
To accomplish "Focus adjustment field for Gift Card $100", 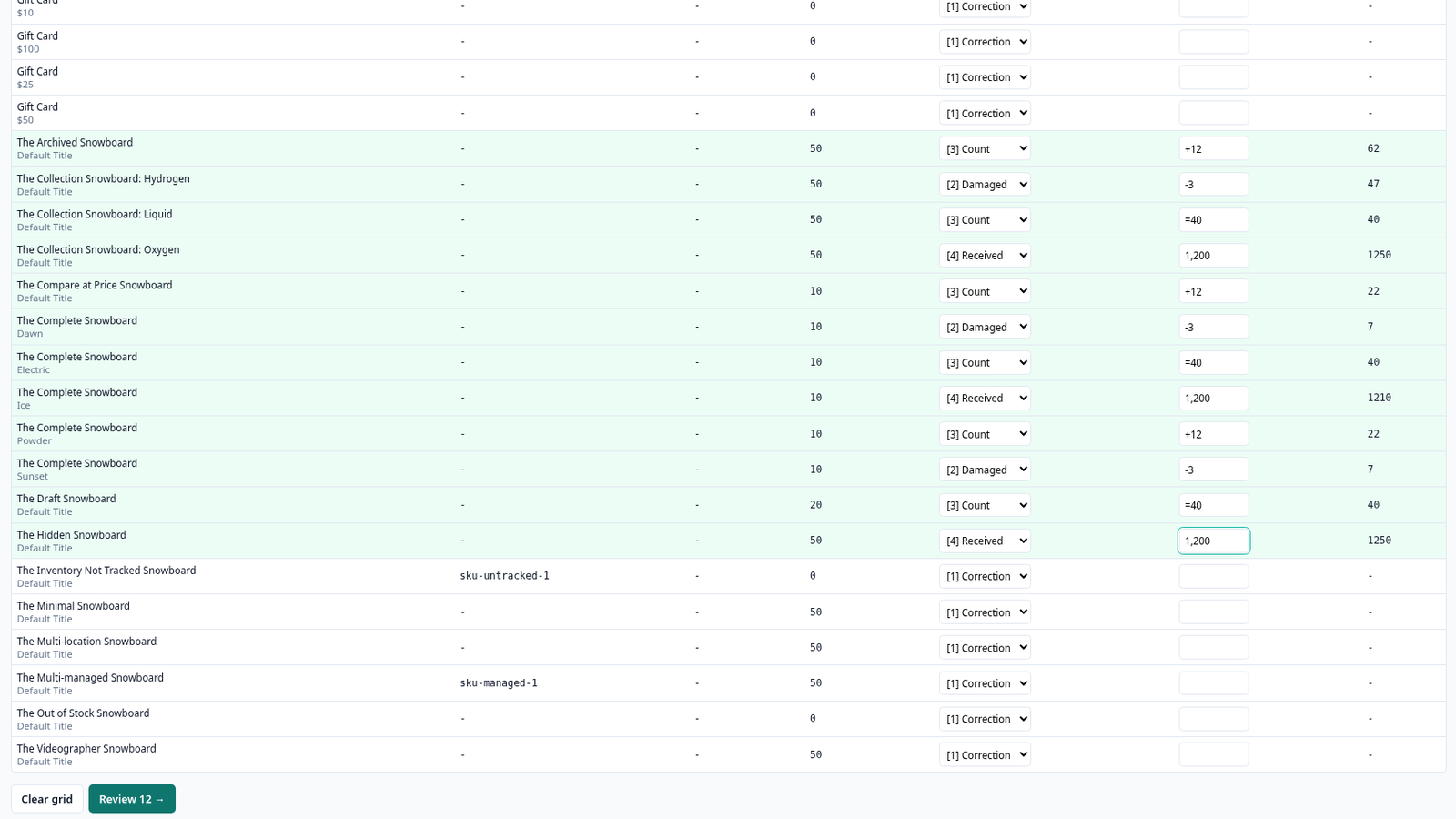I will click(1214, 42).
